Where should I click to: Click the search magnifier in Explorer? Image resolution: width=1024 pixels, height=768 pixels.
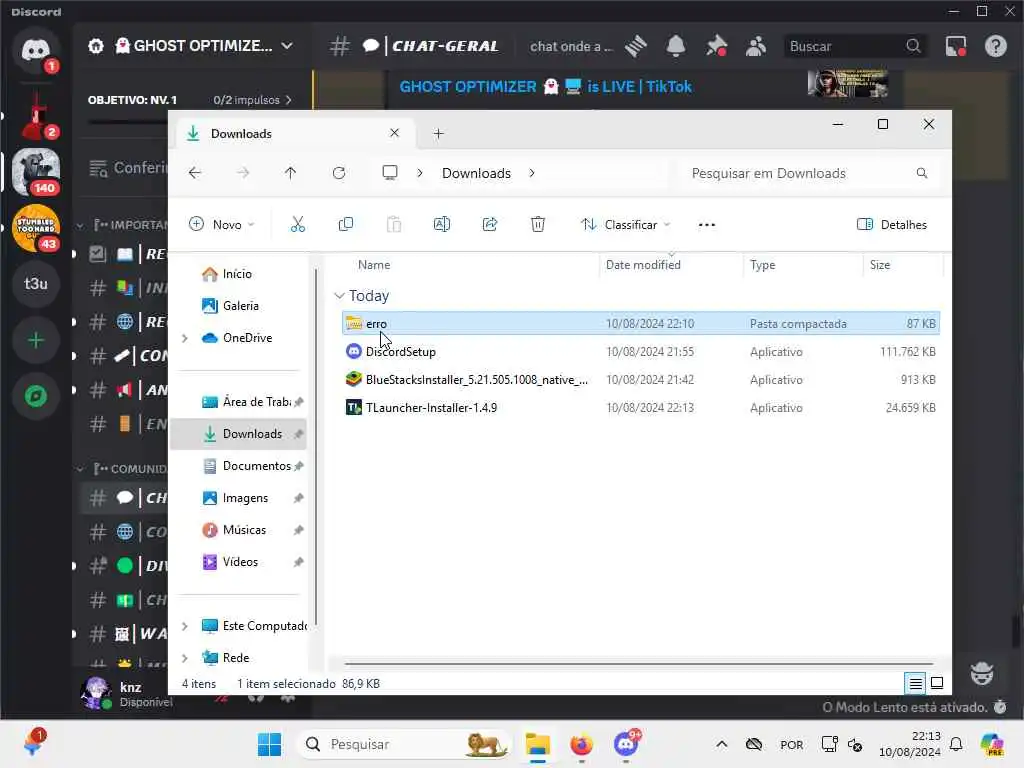[921, 173]
